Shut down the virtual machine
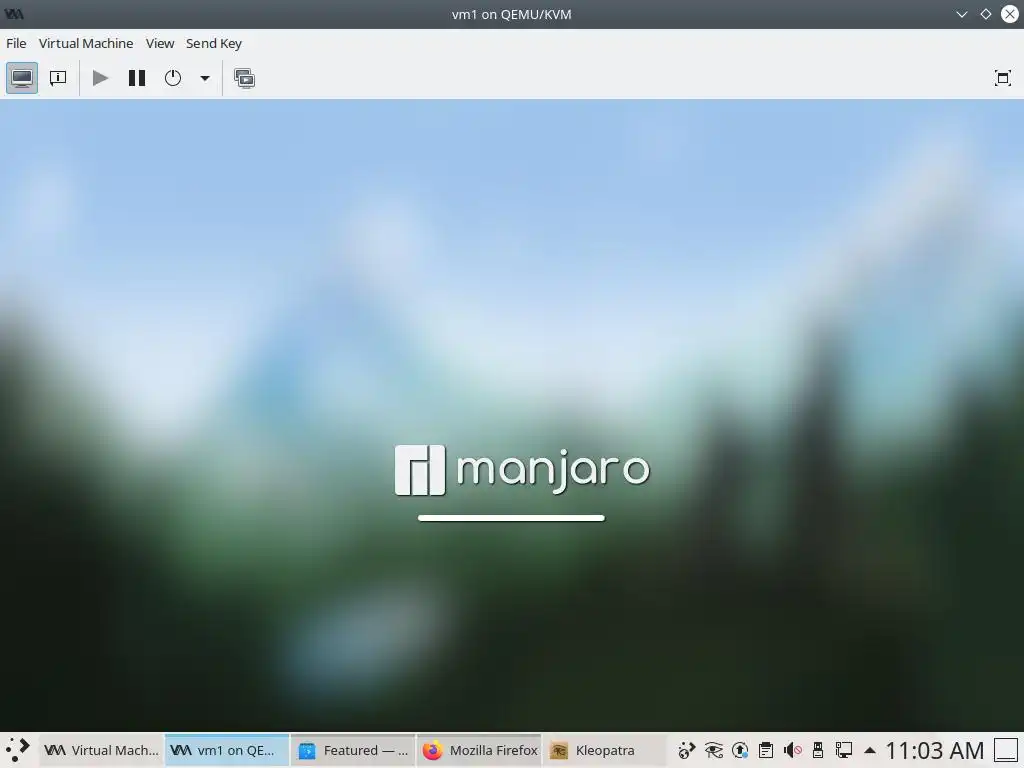The height and width of the screenshot is (768, 1024). 172,78
